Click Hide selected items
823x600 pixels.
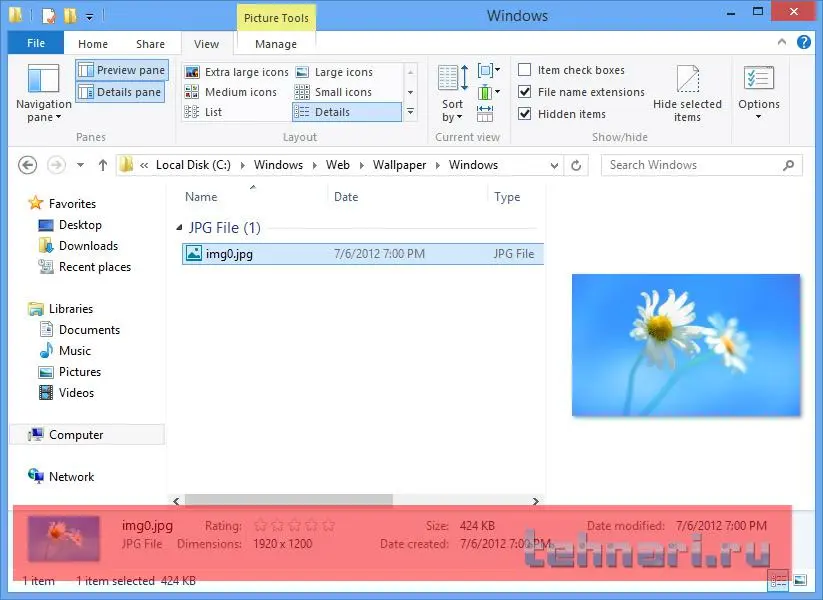point(687,93)
